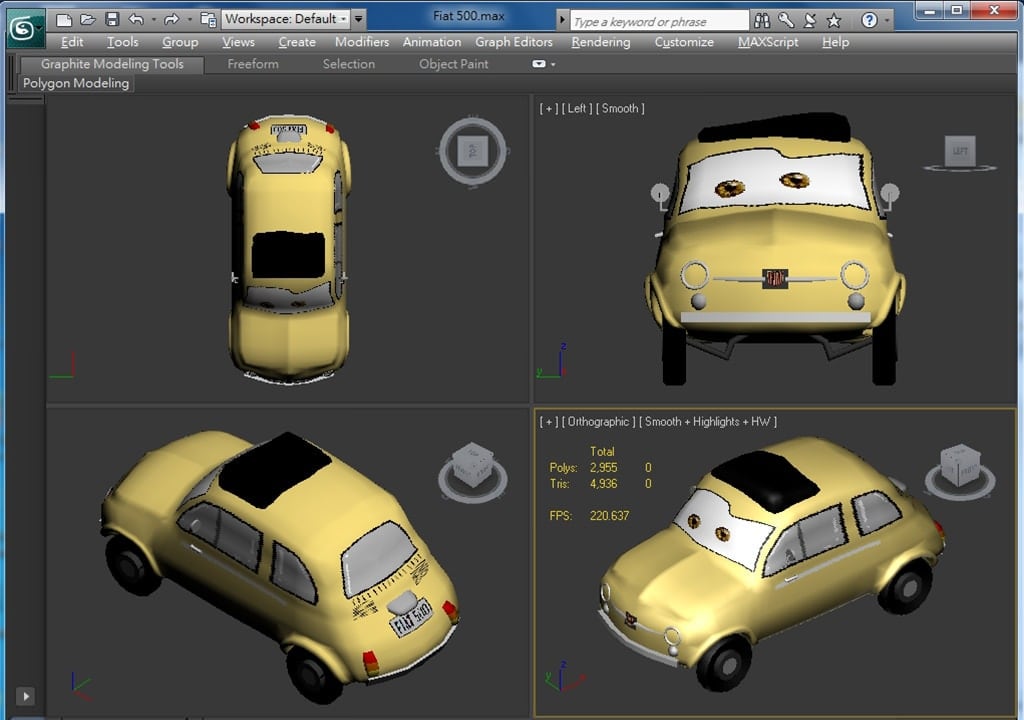Screen dimensions: 1024x720
Task: Click the ViewCube in the Left viewport
Action: coord(959,152)
